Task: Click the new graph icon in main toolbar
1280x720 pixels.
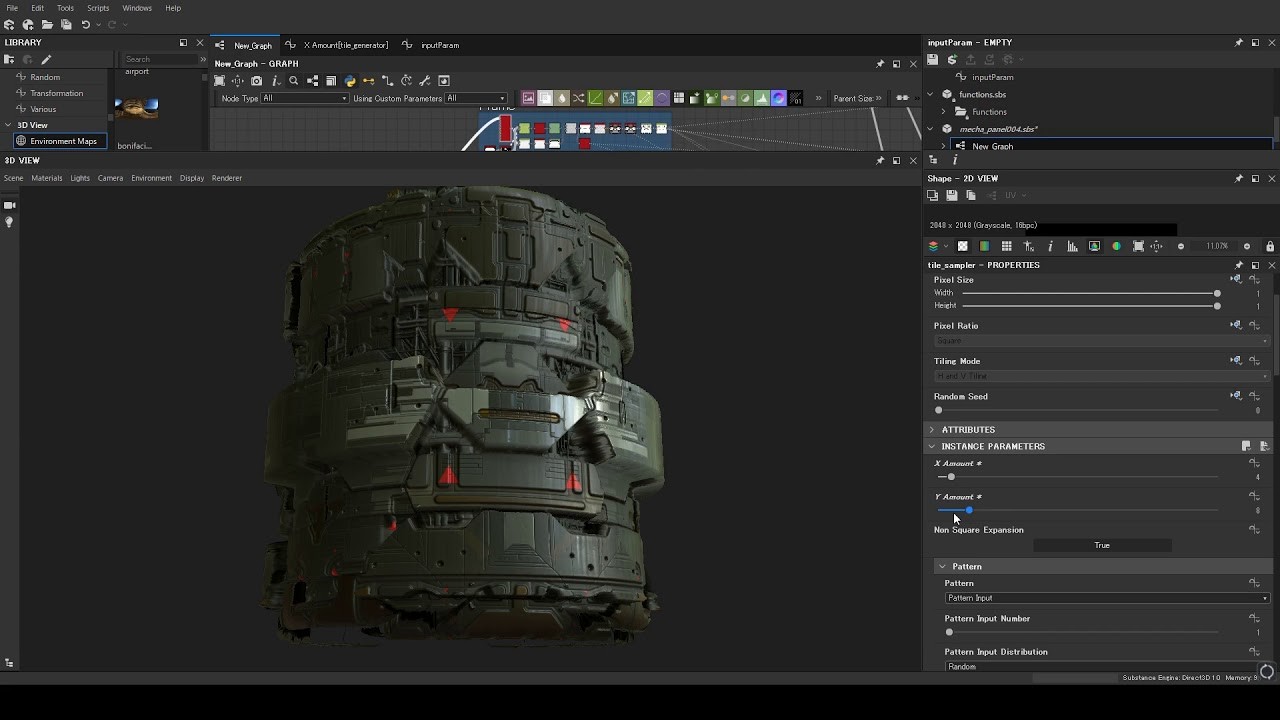Action: (x=28, y=24)
